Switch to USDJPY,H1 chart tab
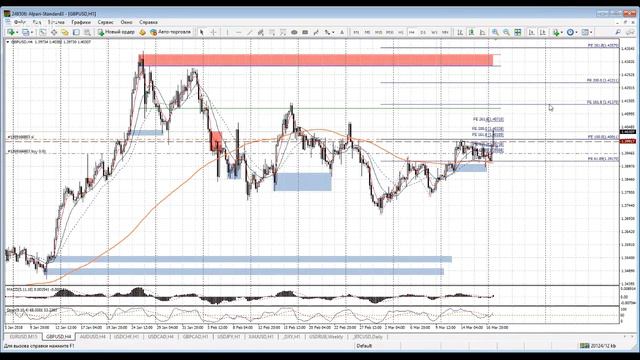 (x=229, y=337)
